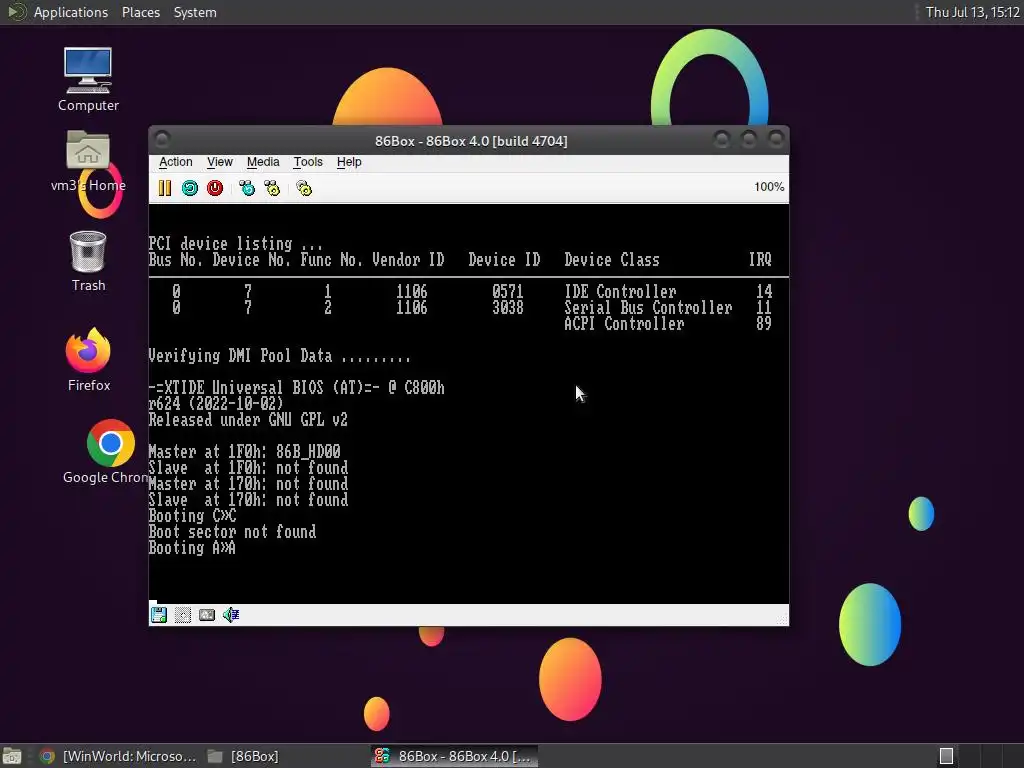1024x768 pixels.
Task: Open the Applications menu in top panel
Action: (x=71, y=12)
